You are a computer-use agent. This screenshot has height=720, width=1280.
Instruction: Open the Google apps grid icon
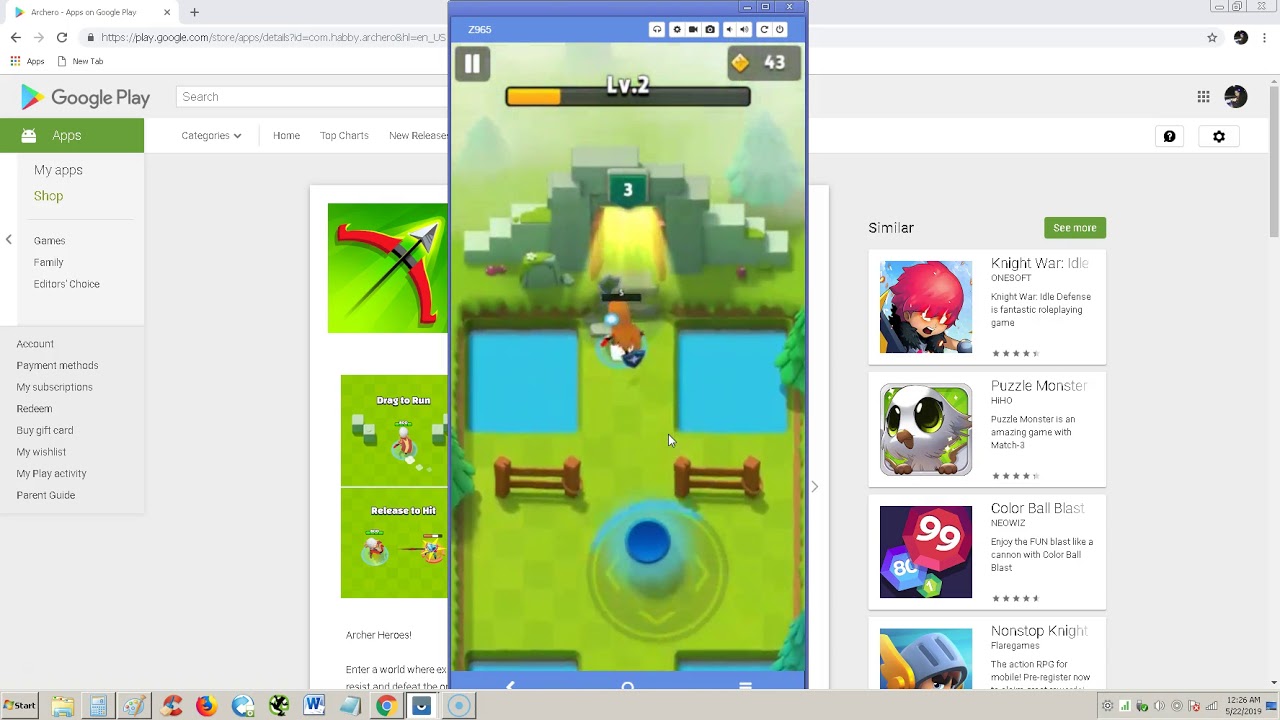1203,97
